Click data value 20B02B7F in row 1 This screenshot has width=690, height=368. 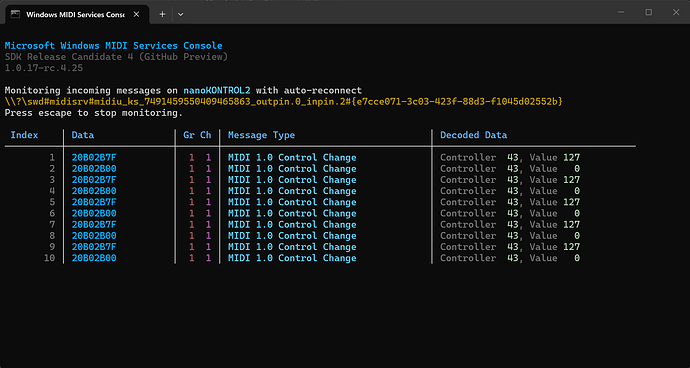[94, 158]
